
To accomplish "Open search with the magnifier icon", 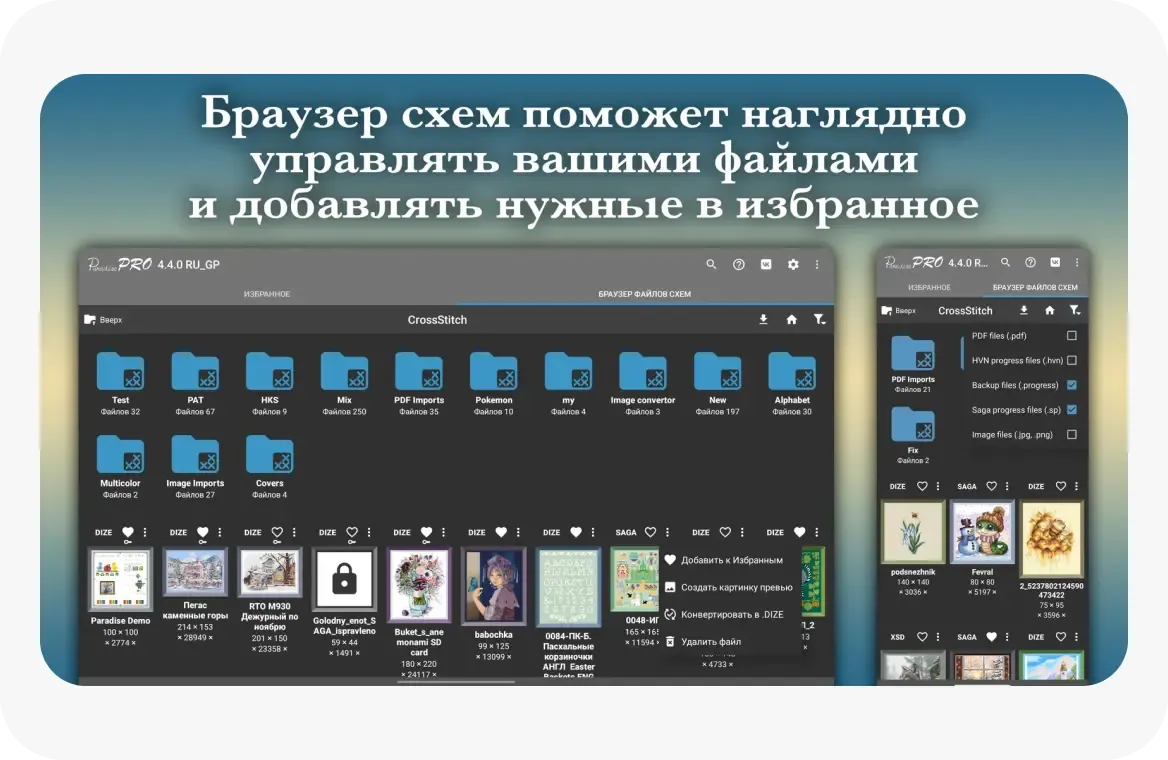I will (712, 264).
